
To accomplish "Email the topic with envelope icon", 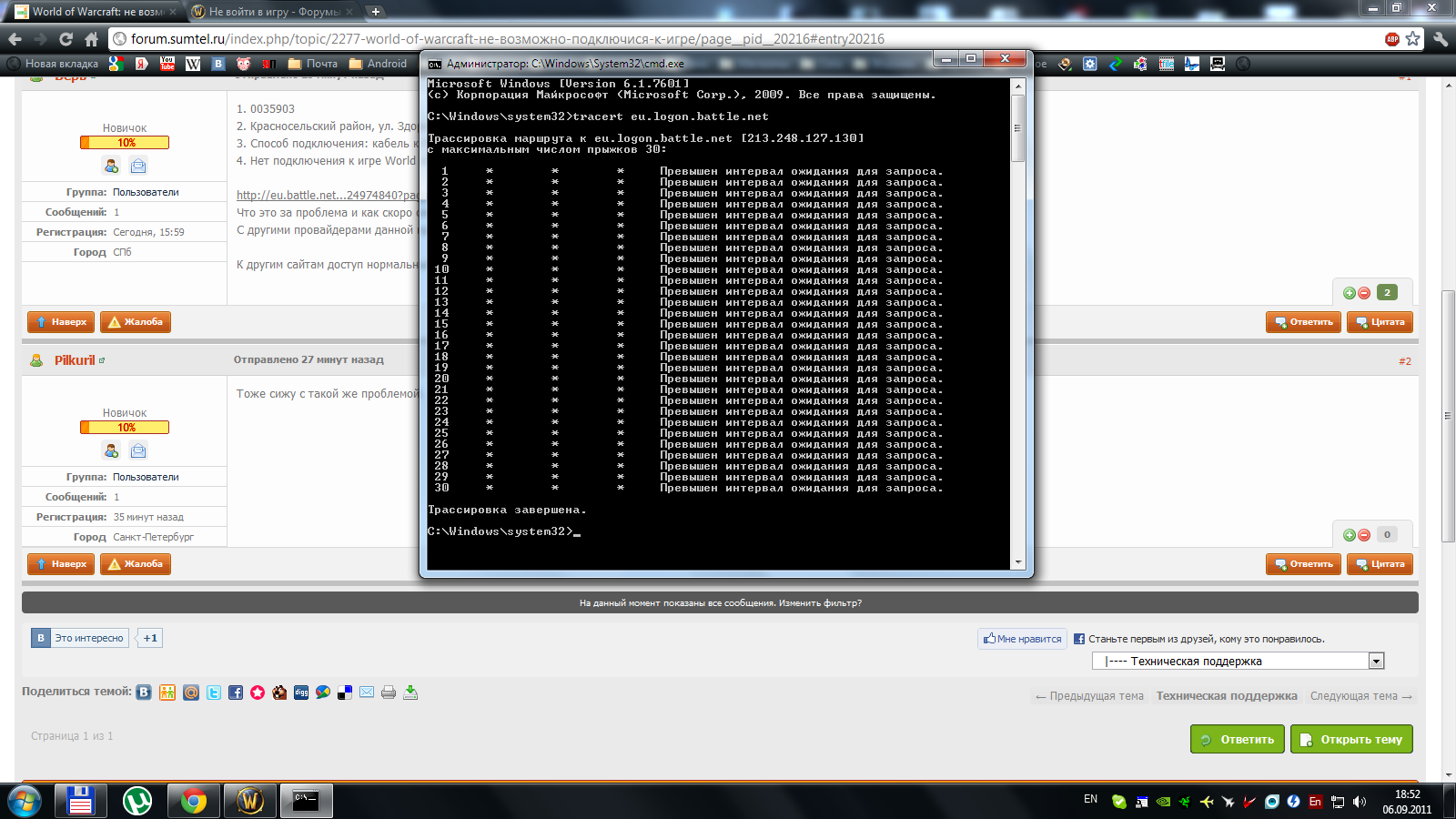I will coord(367,693).
